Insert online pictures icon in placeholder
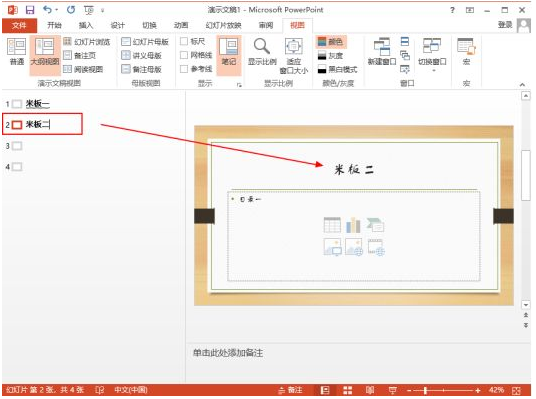The image size is (536, 399). [x=354, y=247]
